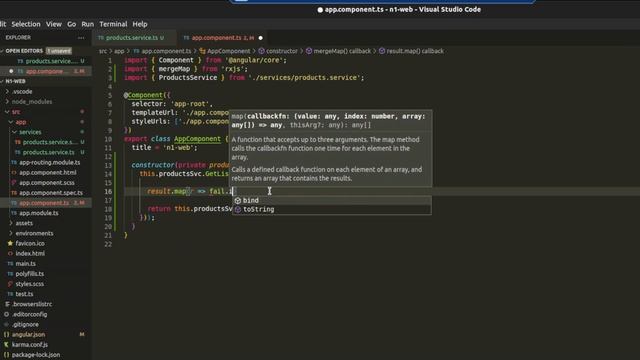Open products.service.spec.ts file in services

pos(49,142)
